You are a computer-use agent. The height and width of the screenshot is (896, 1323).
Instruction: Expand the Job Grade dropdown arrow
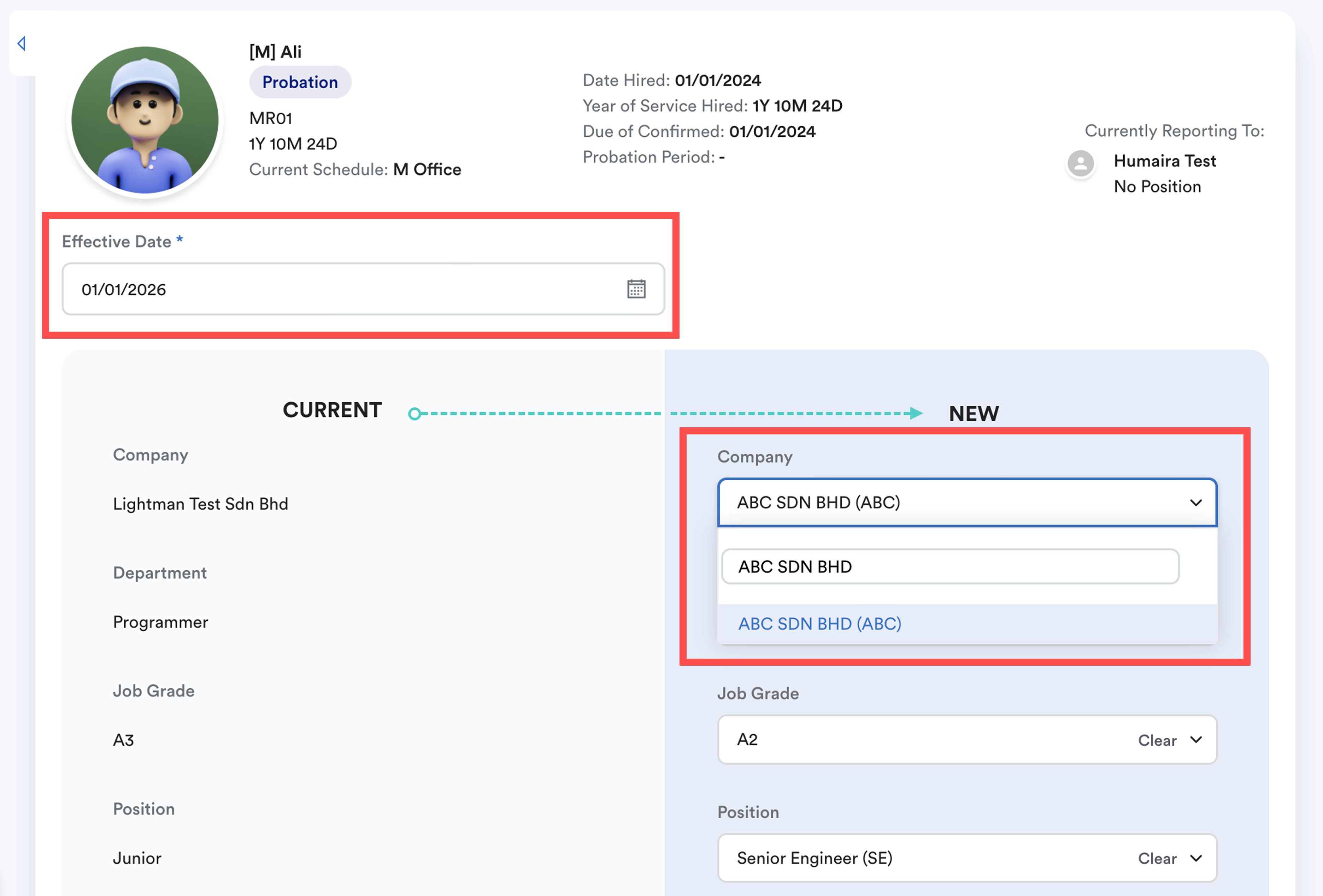tap(1196, 740)
